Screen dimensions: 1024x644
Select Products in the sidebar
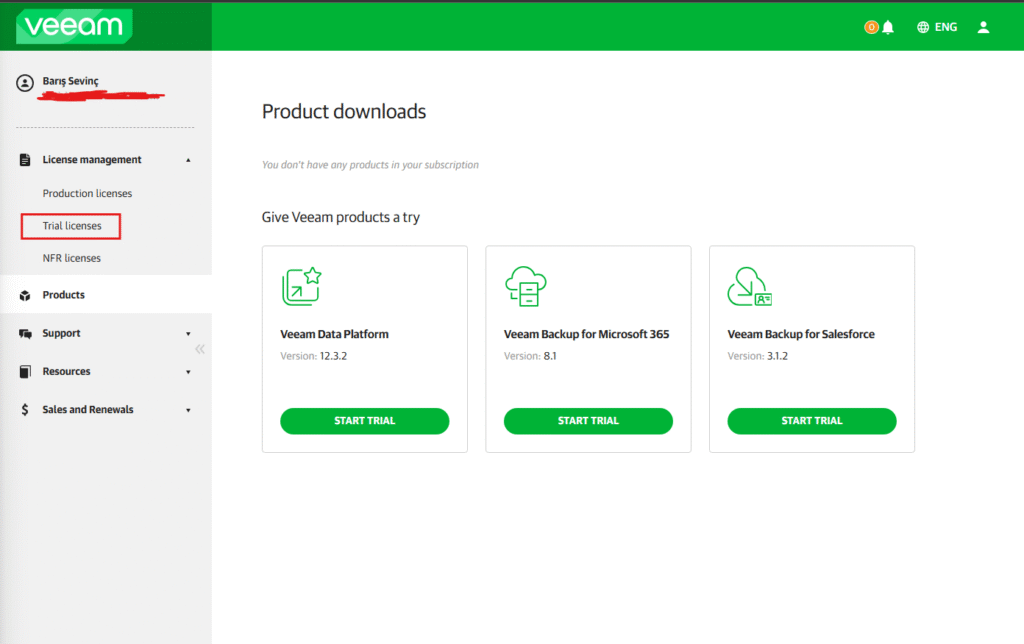pos(106,295)
